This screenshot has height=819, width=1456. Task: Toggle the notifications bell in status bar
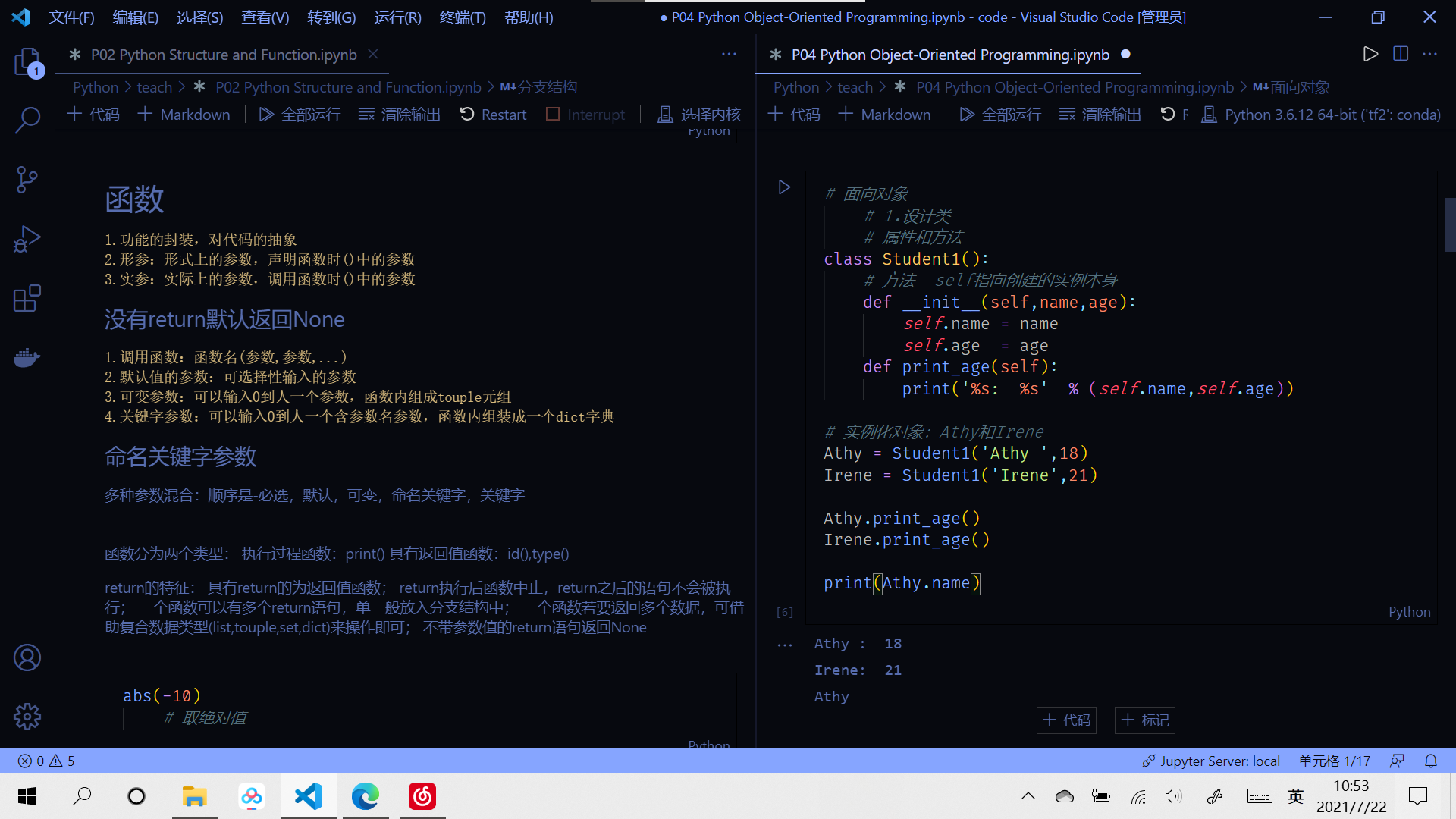pyautogui.click(x=1430, y=761)
